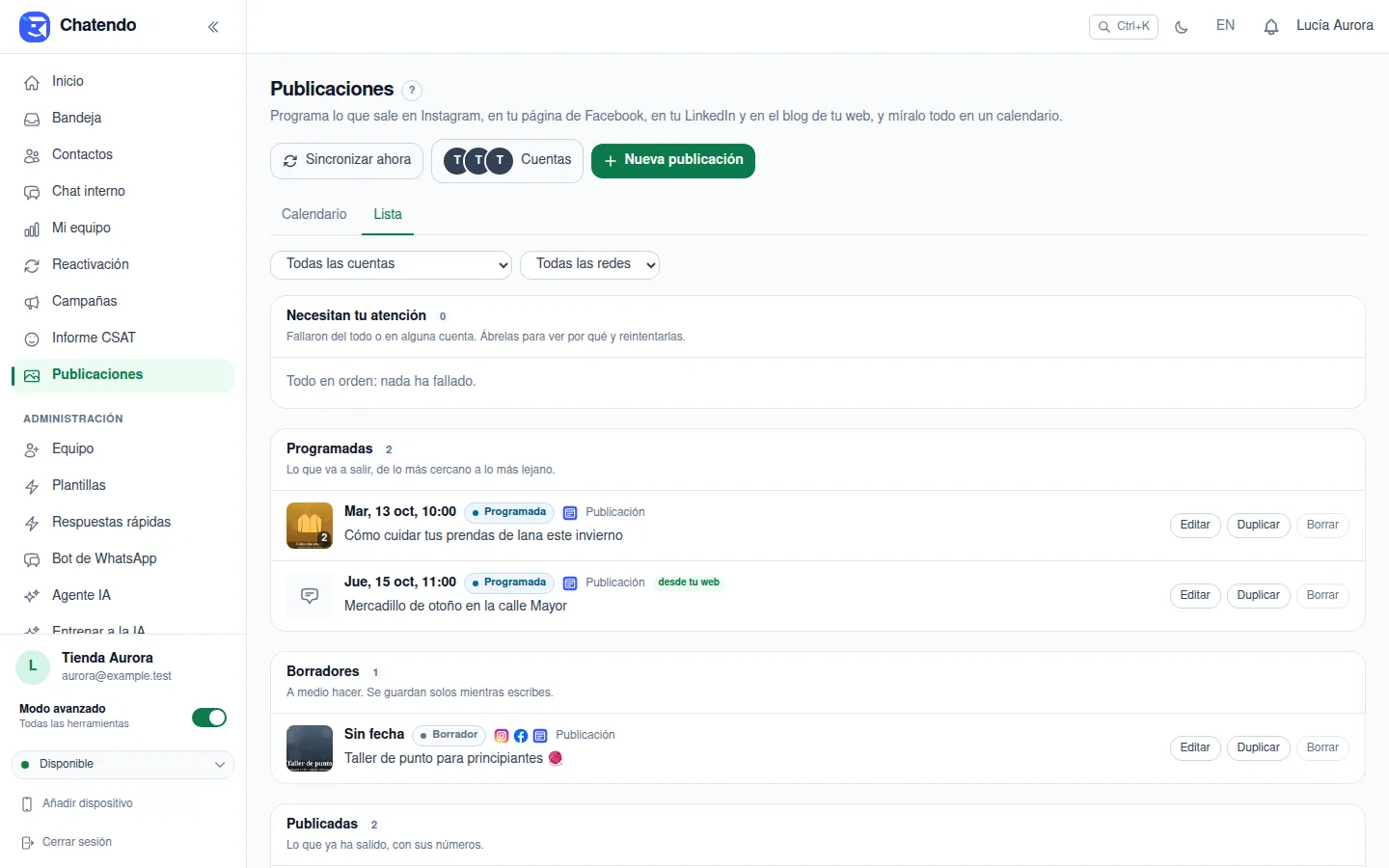Click the Chatendo logo icon
This screenshot has width=1389, height=868.
35,26
